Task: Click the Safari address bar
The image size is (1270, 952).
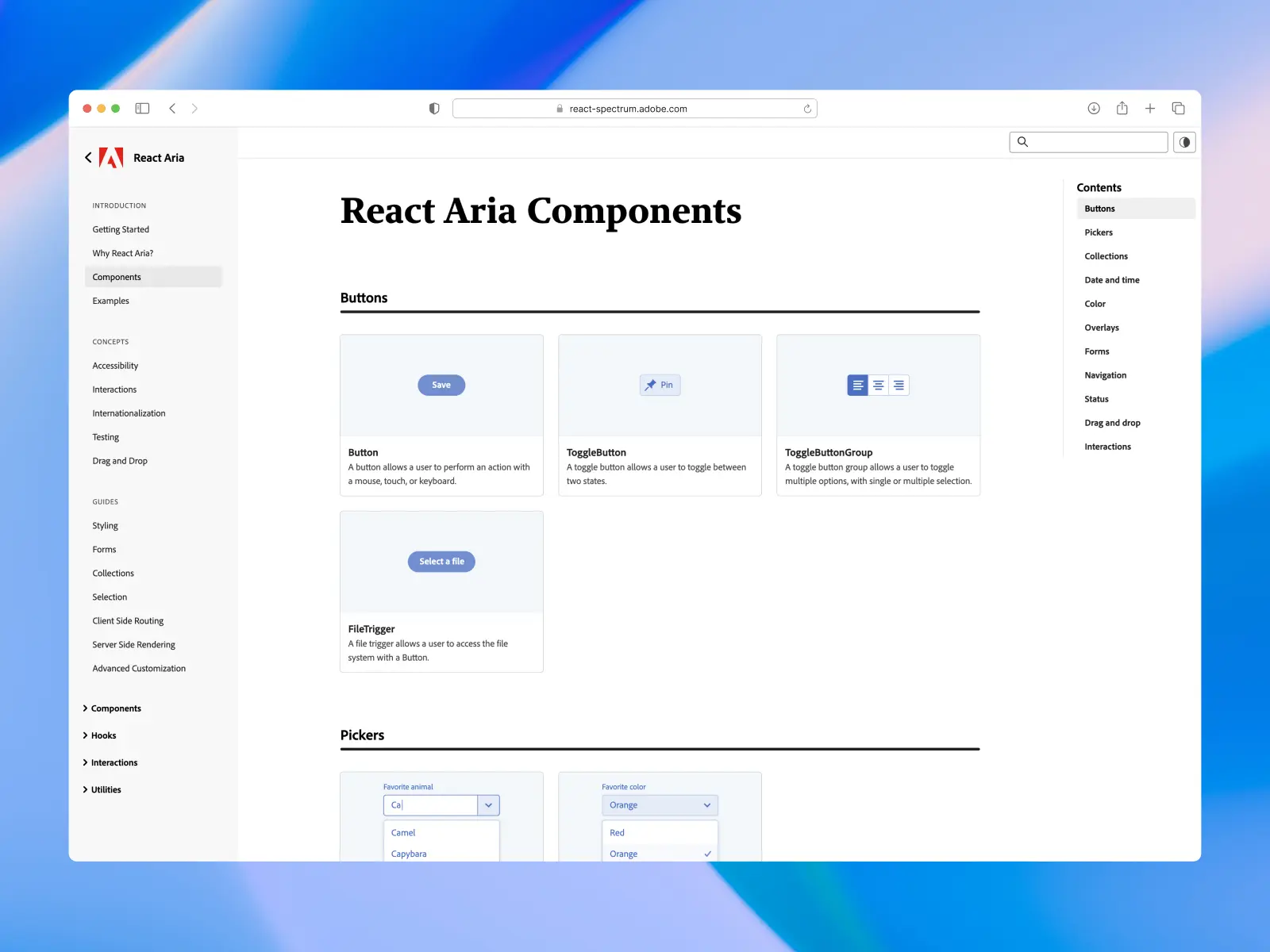Action: (x=634, y=109)
